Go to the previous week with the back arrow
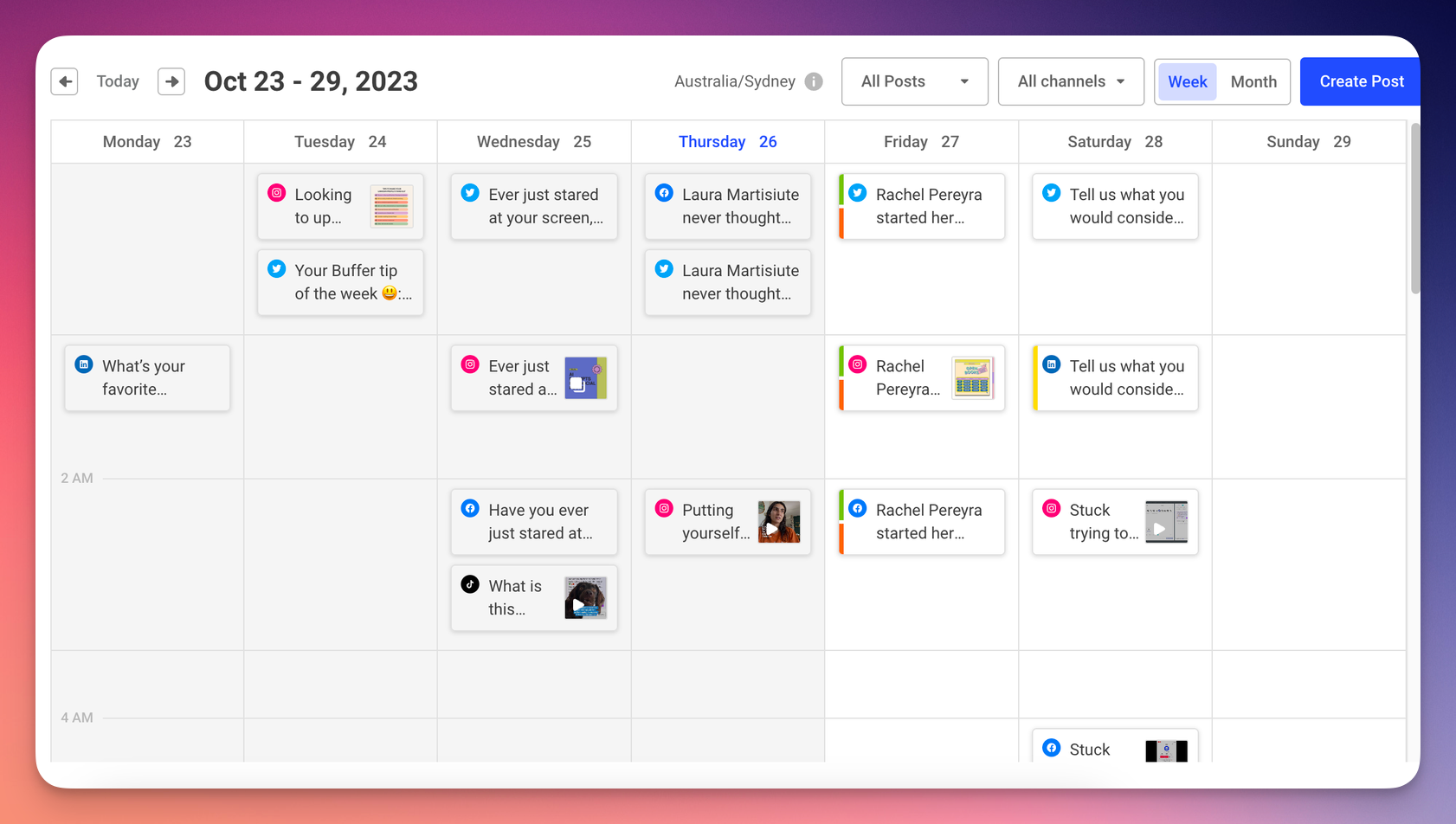Viewport: 1456px width, 824px height. click(x=65, y=81)
